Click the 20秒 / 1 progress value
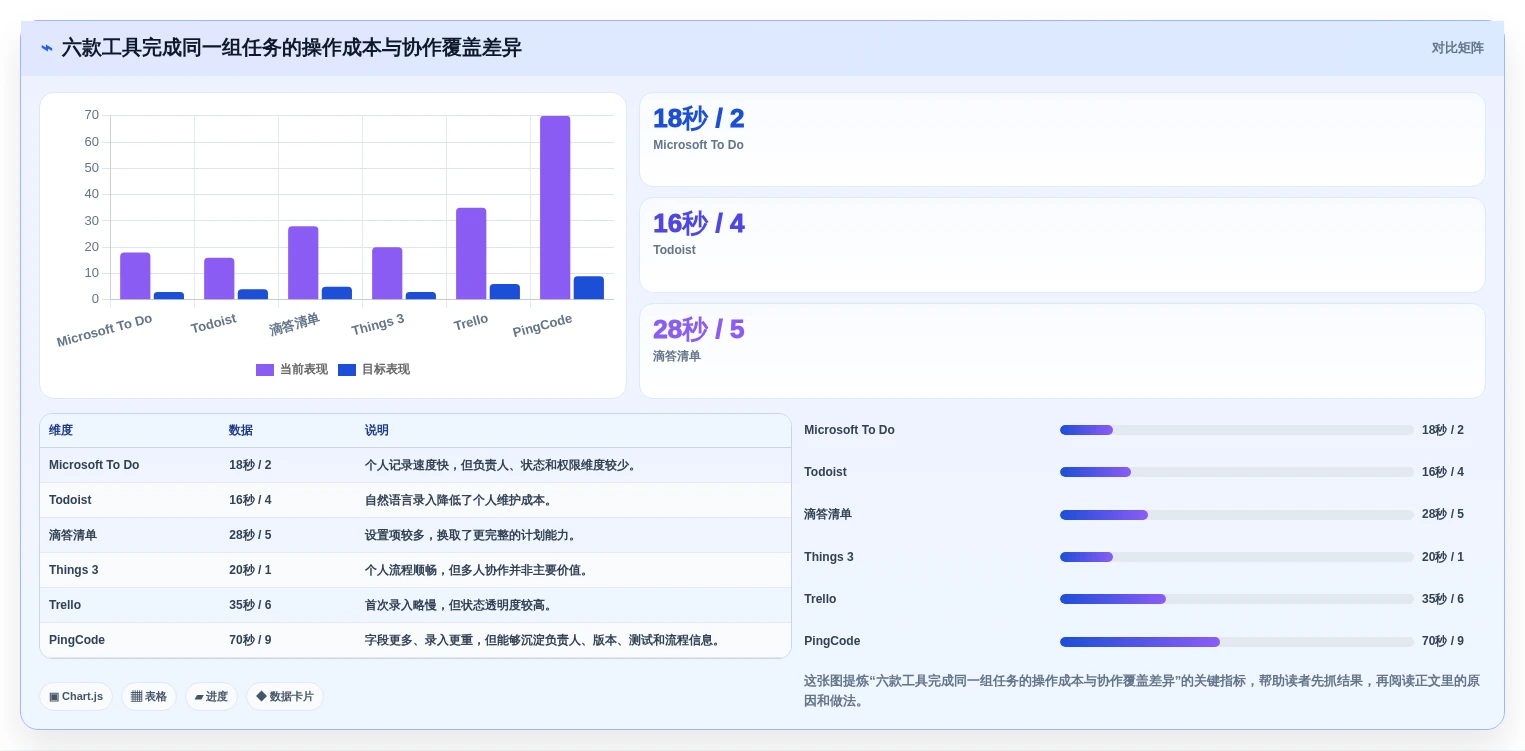1525x751 pixels. pyautogui.click(x=1443, y=557)
